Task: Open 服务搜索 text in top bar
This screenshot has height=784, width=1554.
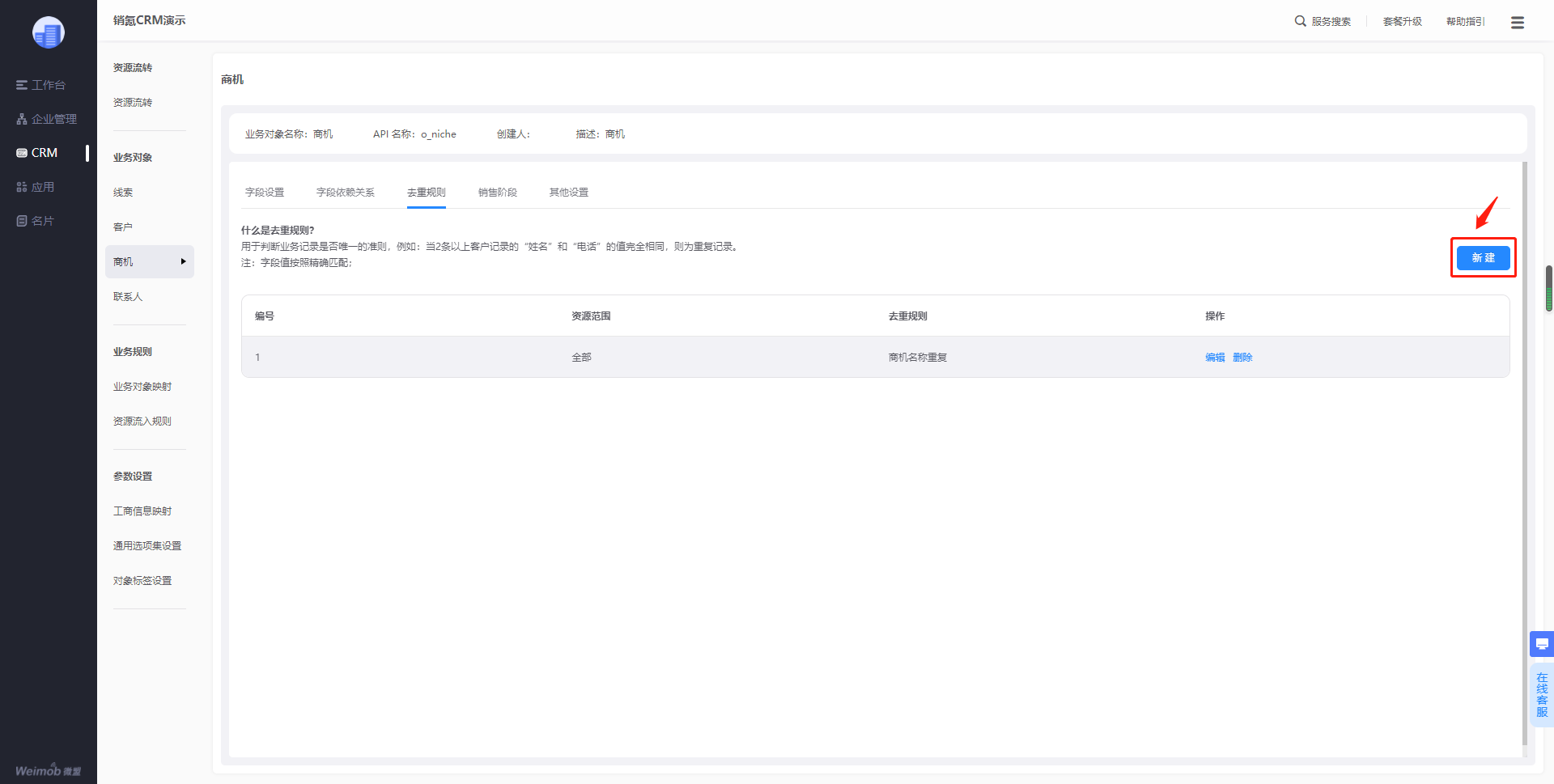Action: pos(1331,22)
